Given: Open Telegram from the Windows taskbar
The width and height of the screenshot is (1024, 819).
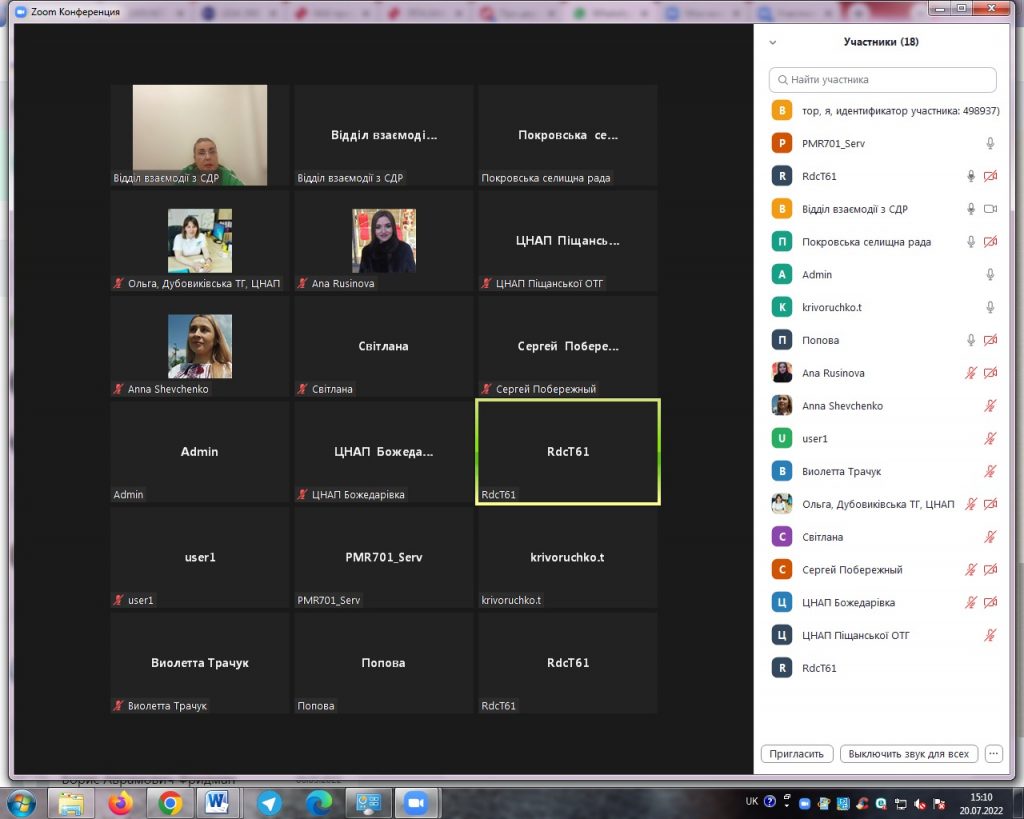Looking at the screenshot, I should point(269,802).
